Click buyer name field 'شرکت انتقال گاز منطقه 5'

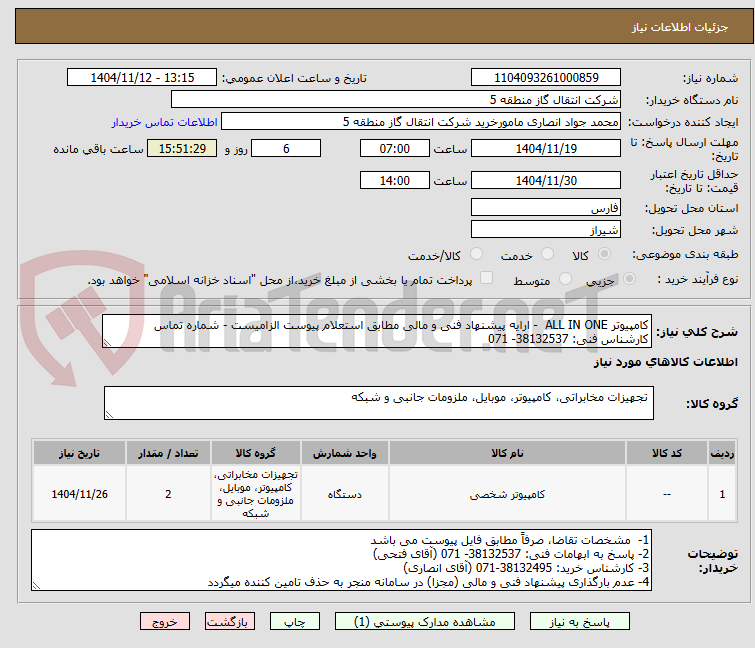point(395,100)
